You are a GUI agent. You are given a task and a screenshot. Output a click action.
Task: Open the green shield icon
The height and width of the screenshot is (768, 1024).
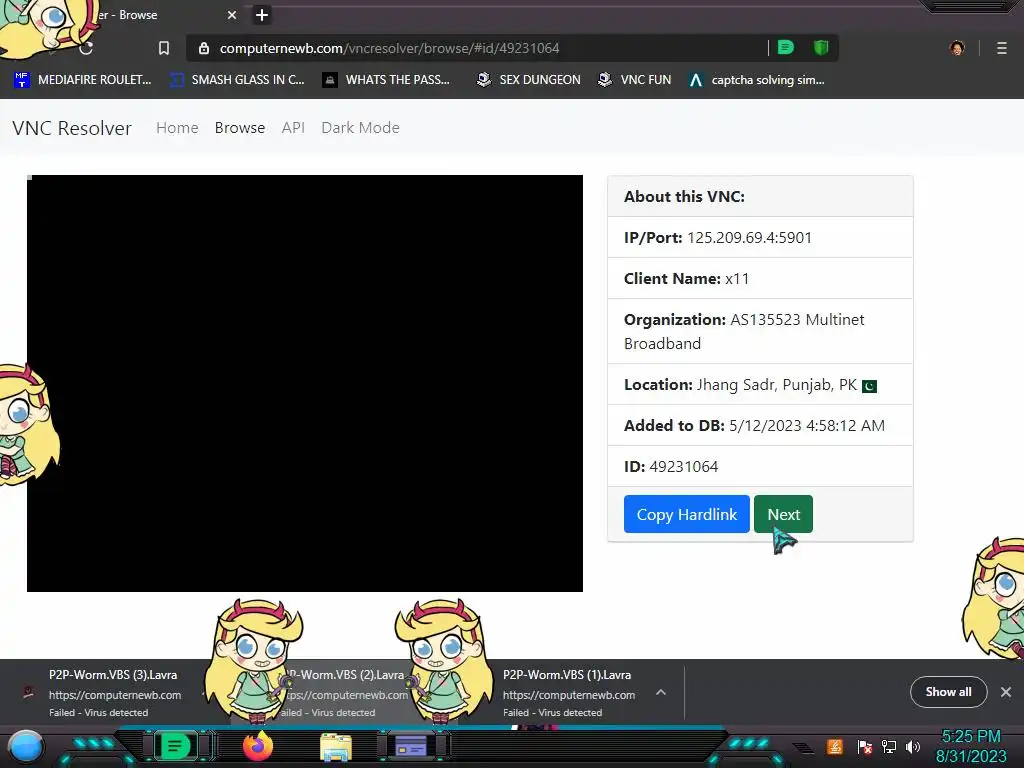click(x=821, y=48)
